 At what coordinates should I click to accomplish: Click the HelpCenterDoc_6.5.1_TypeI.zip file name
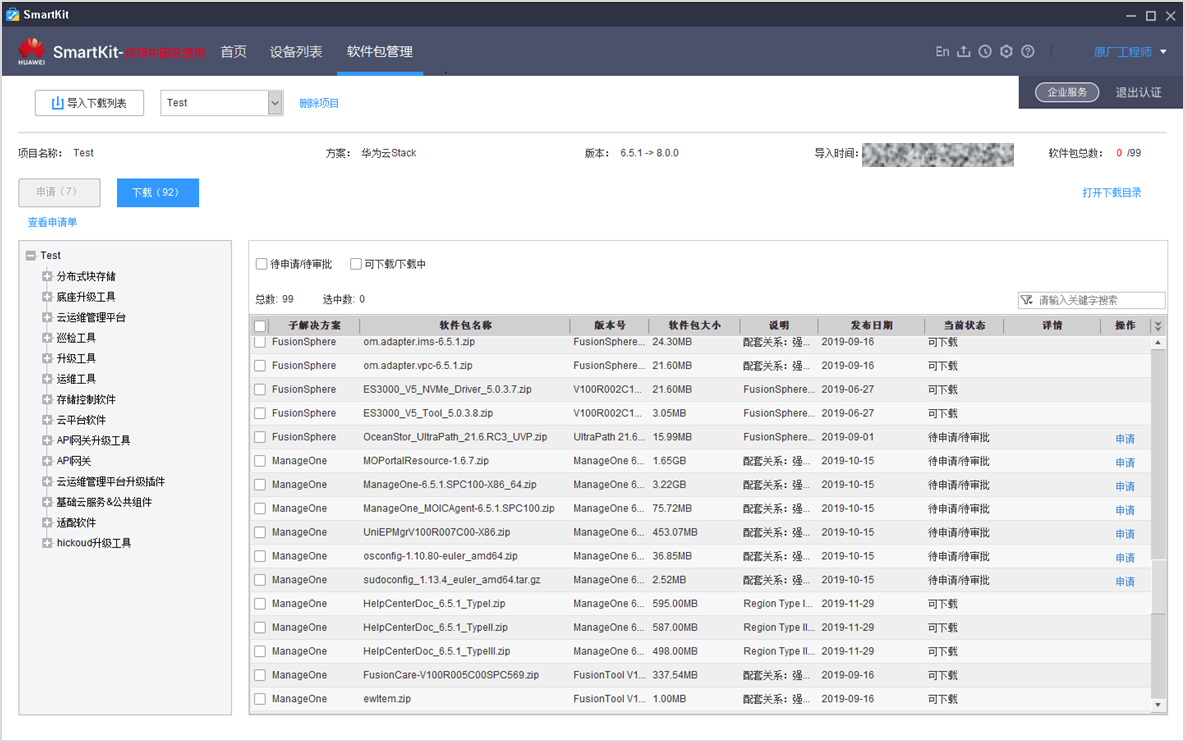(434, 604)
